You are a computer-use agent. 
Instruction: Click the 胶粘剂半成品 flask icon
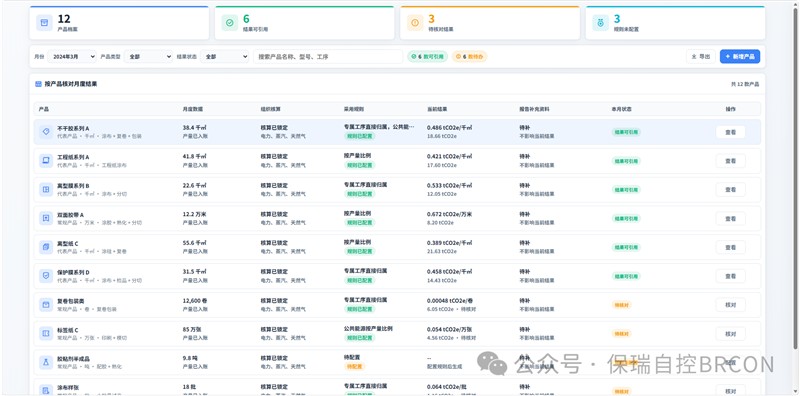pyautogui.click(x=46, y=362)
